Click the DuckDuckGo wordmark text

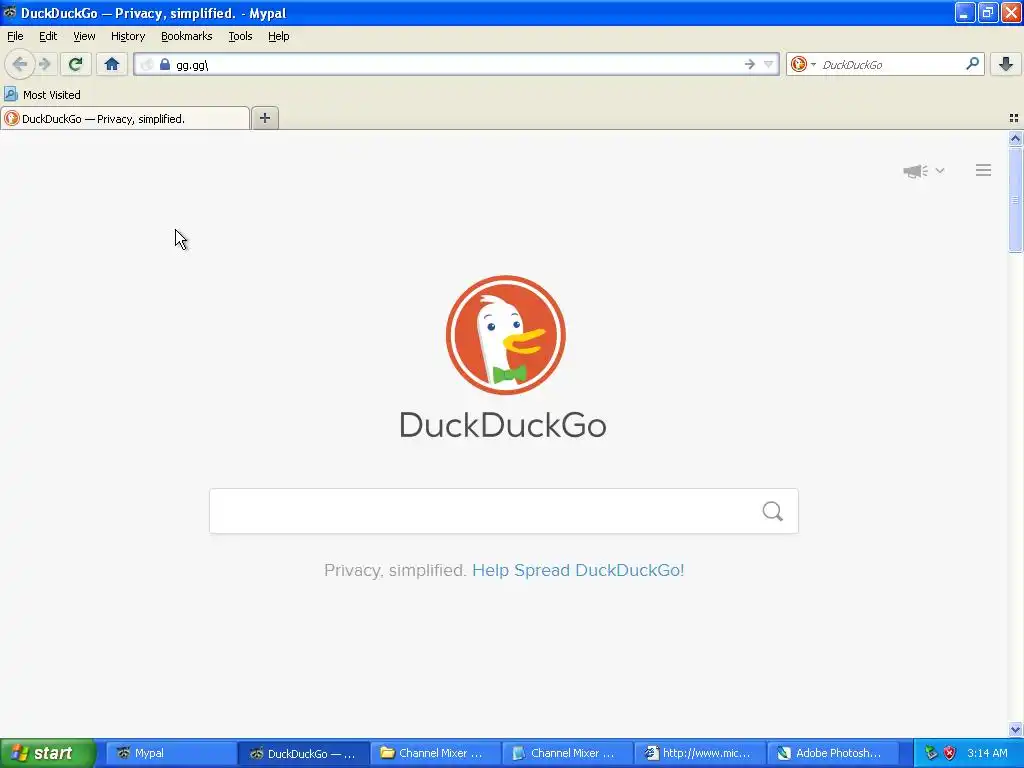(503, 425)
